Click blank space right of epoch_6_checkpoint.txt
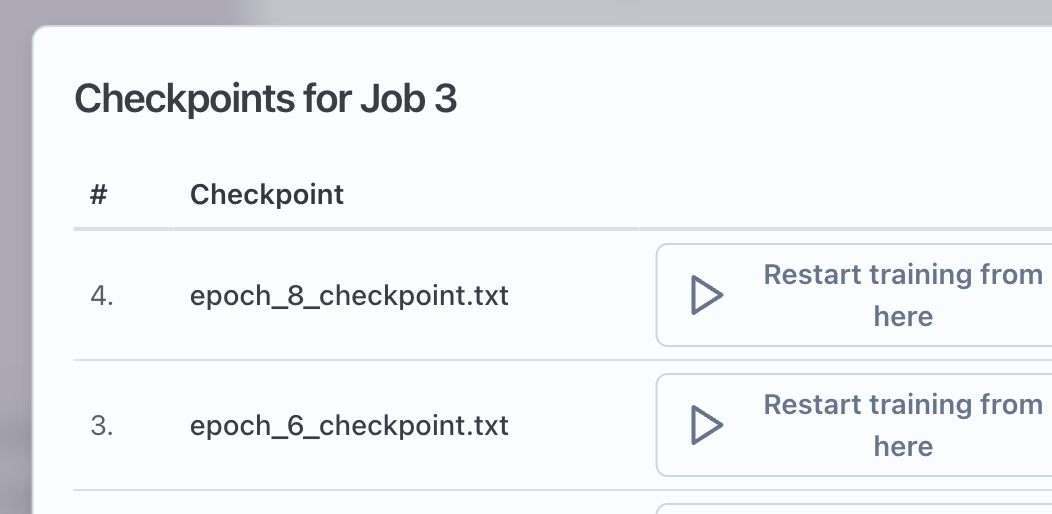This screenshot has width=1052, height=514. [580, 426]
